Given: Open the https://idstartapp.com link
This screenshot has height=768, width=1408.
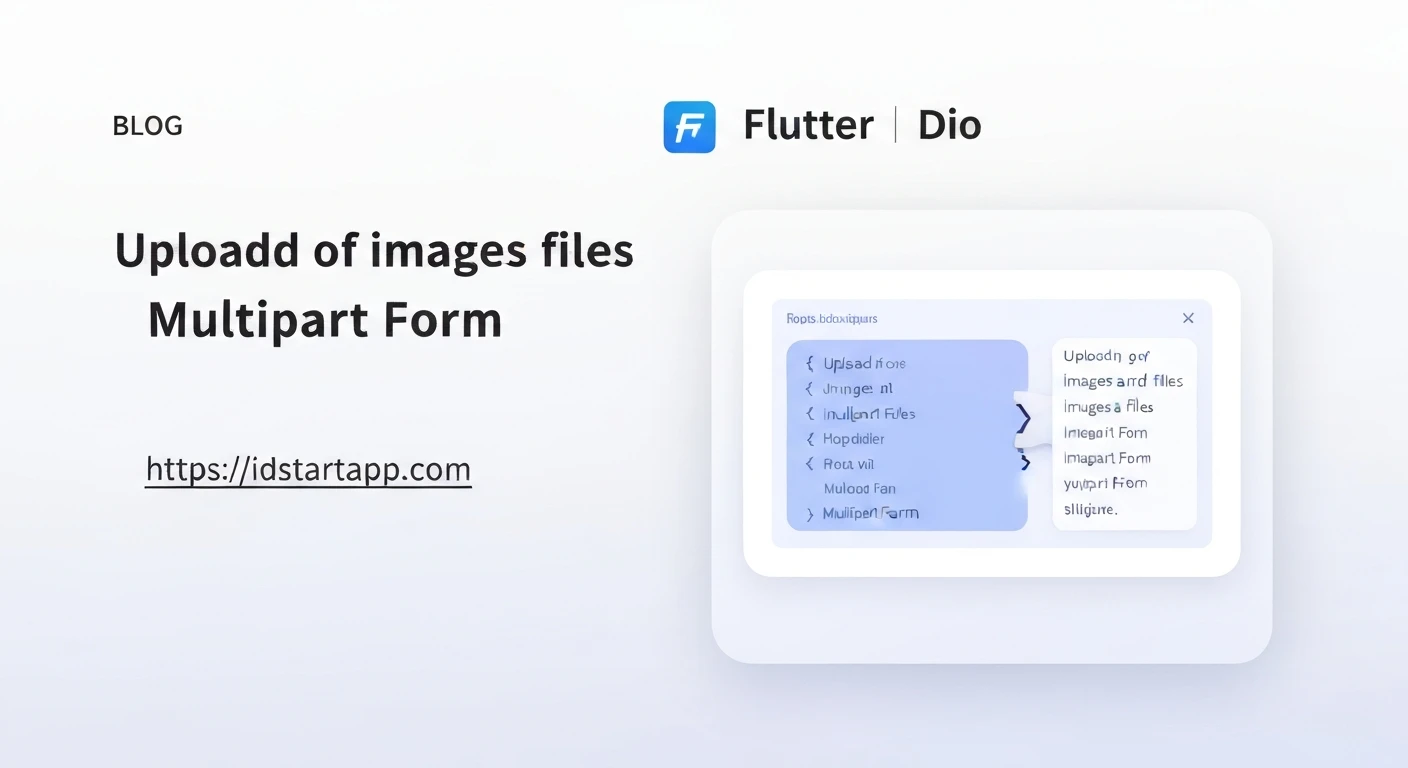Looking at the screenshot, I should [x=308, y=469].
